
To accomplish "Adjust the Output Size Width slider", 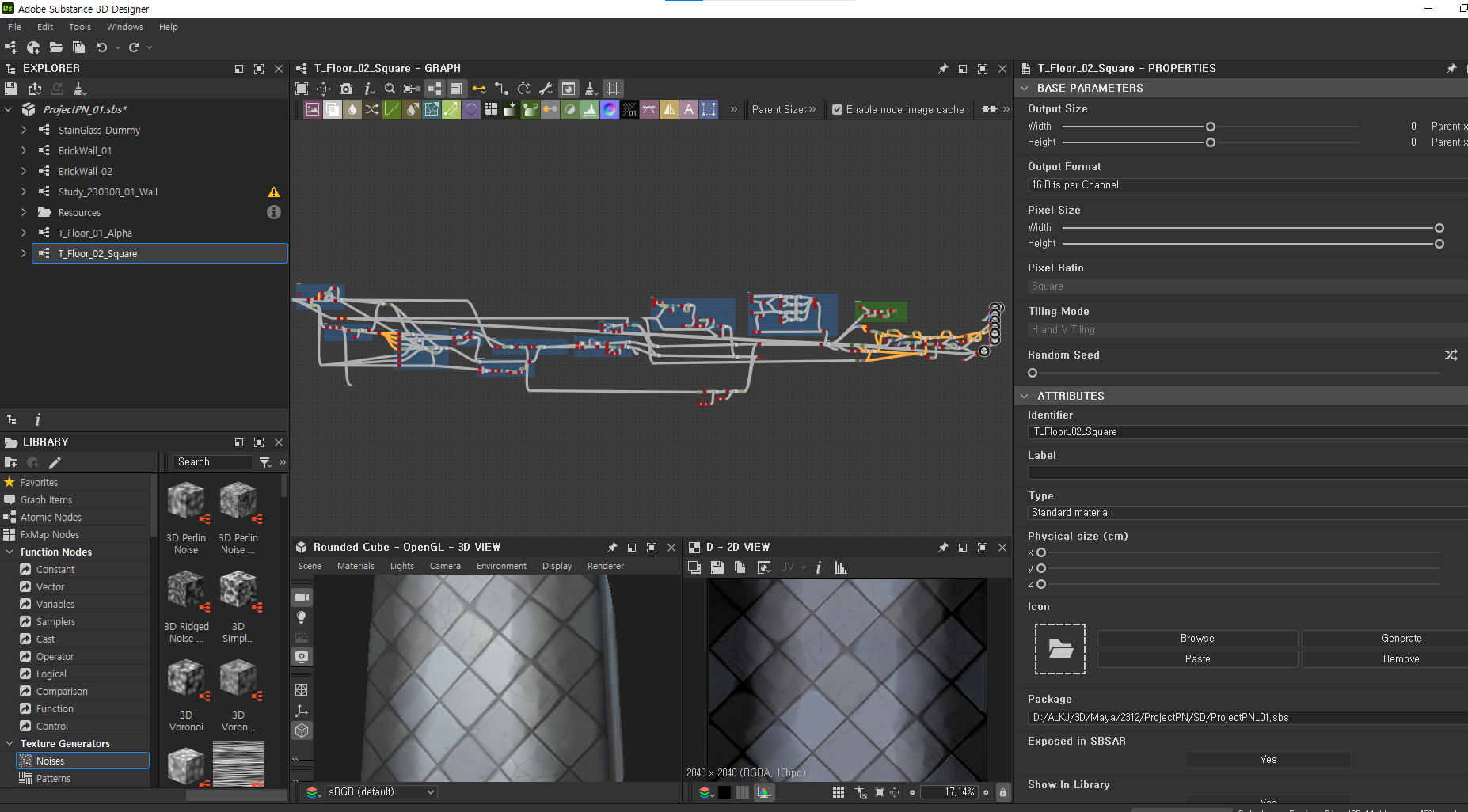I will [x=1211, y=127].
